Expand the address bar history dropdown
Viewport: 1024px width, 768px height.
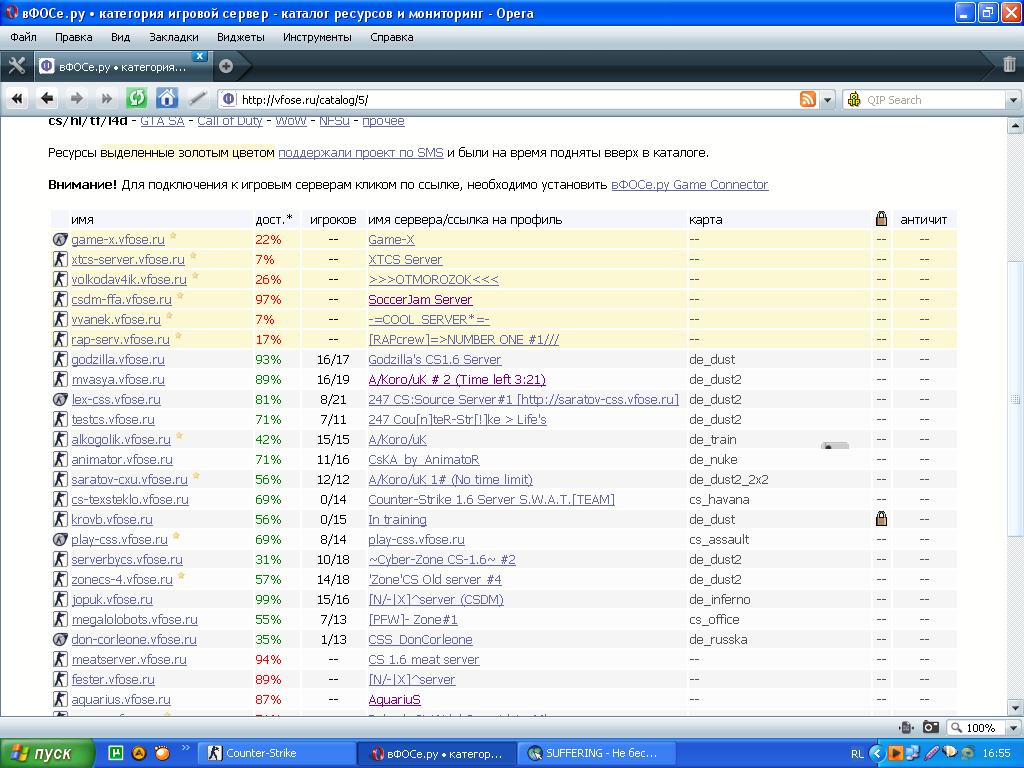tap(827, 100)
